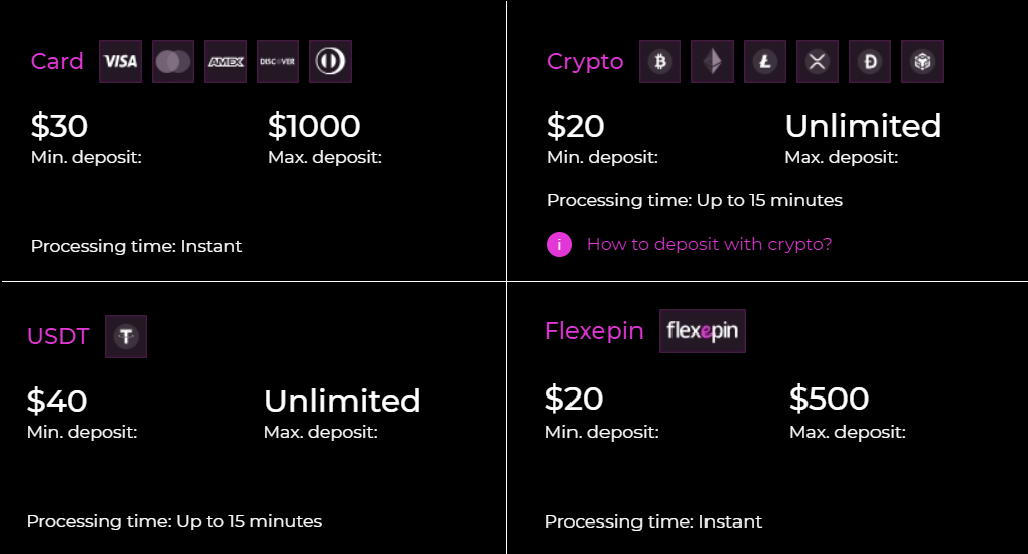Select the Card payment method heading
Screen dimensions: 1028x554
tap(57, 62)
